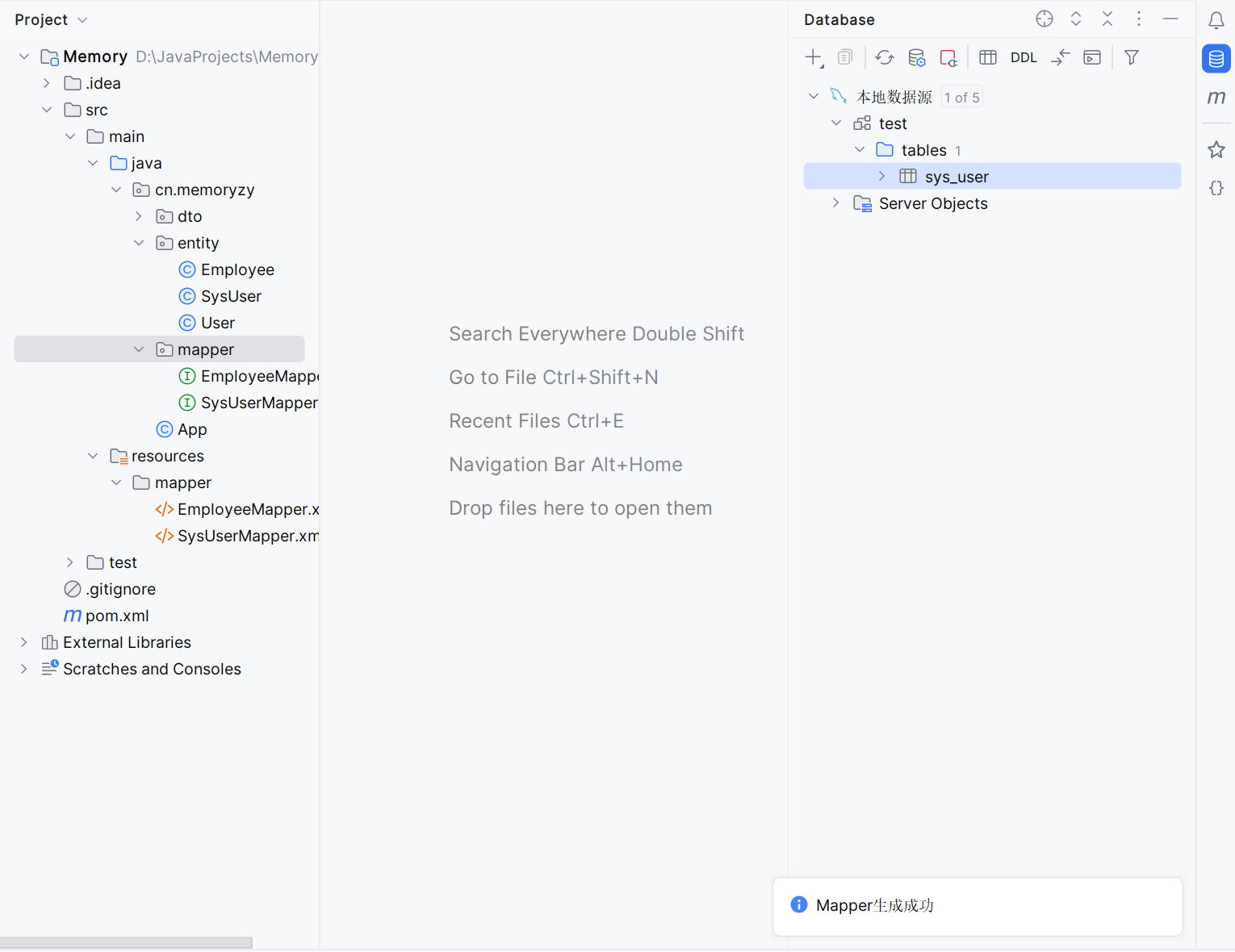
Task: Open the table data grid icon
Action: point(987,57)
